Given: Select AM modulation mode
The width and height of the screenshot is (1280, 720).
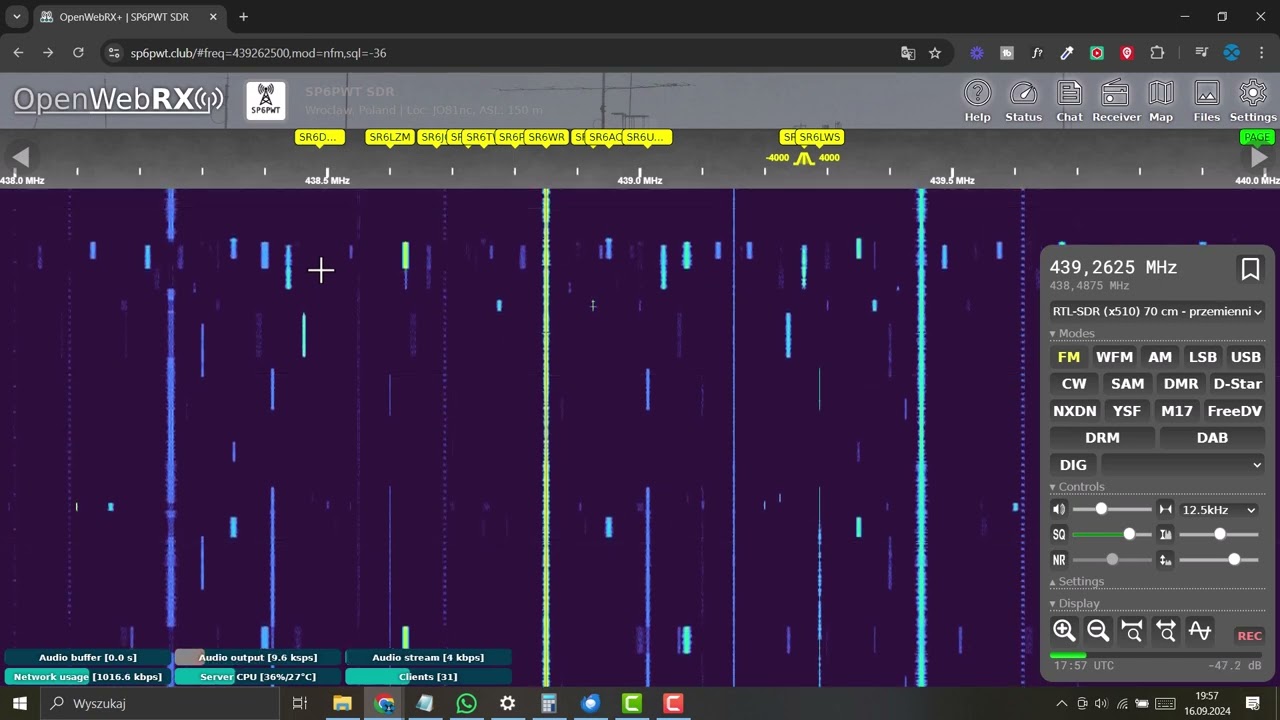Looking at the screenshot, I should click(1160, 357).
